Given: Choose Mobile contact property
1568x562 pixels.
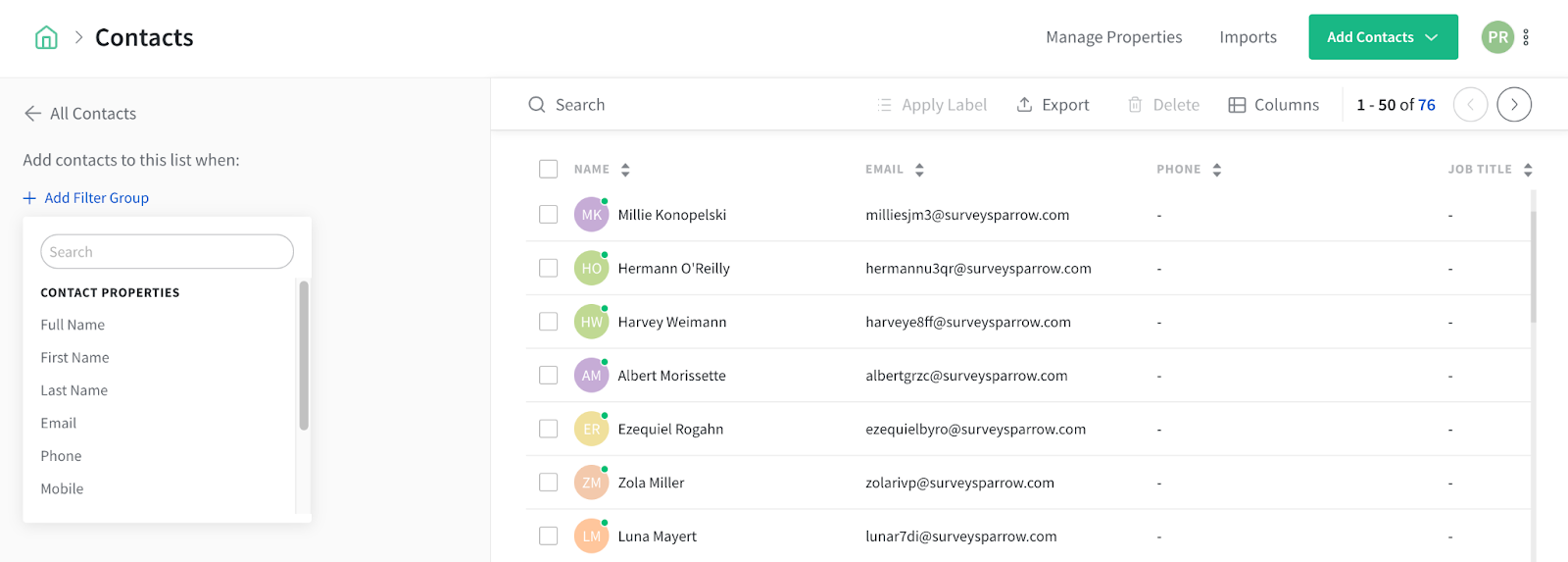Looking at the screenshot, I should [x=62, y=488].
